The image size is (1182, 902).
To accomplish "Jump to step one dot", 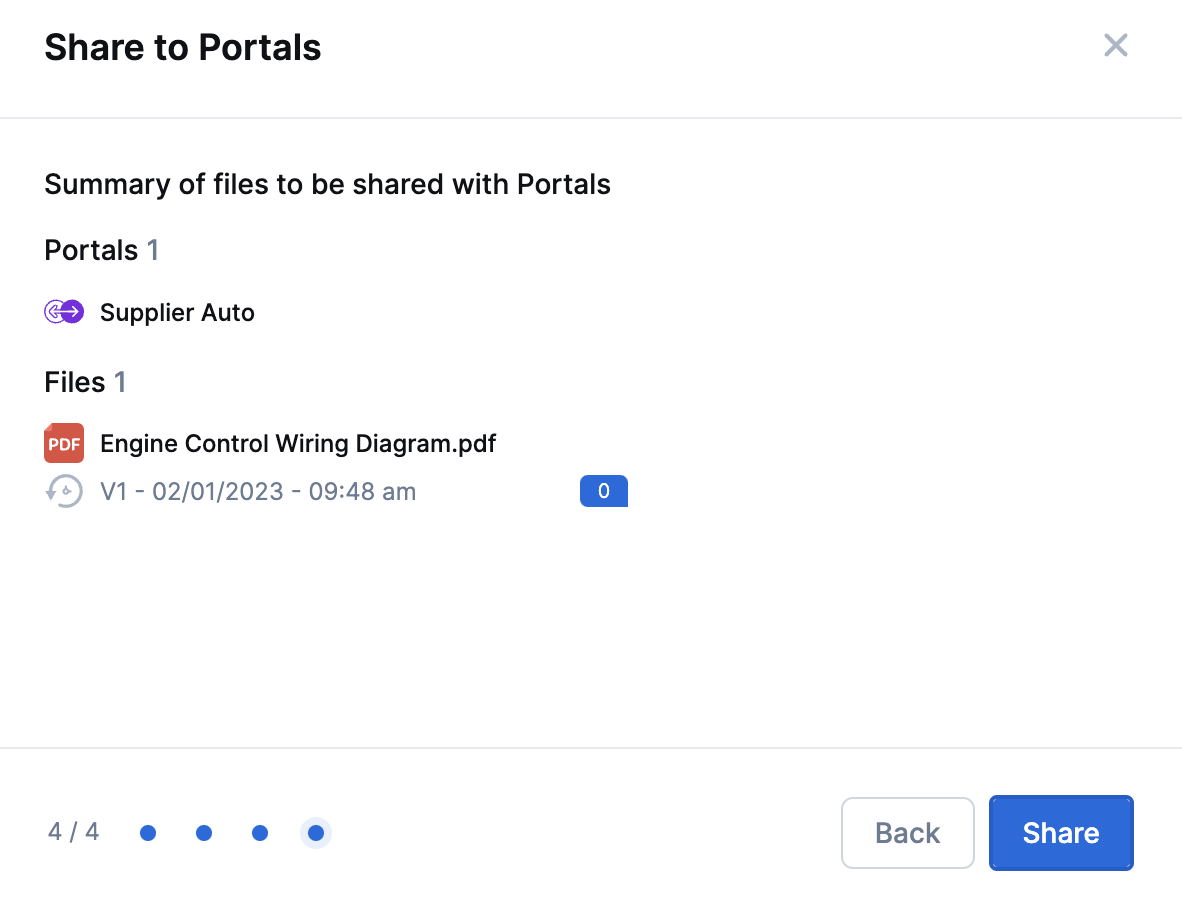I will pos(148,833).
